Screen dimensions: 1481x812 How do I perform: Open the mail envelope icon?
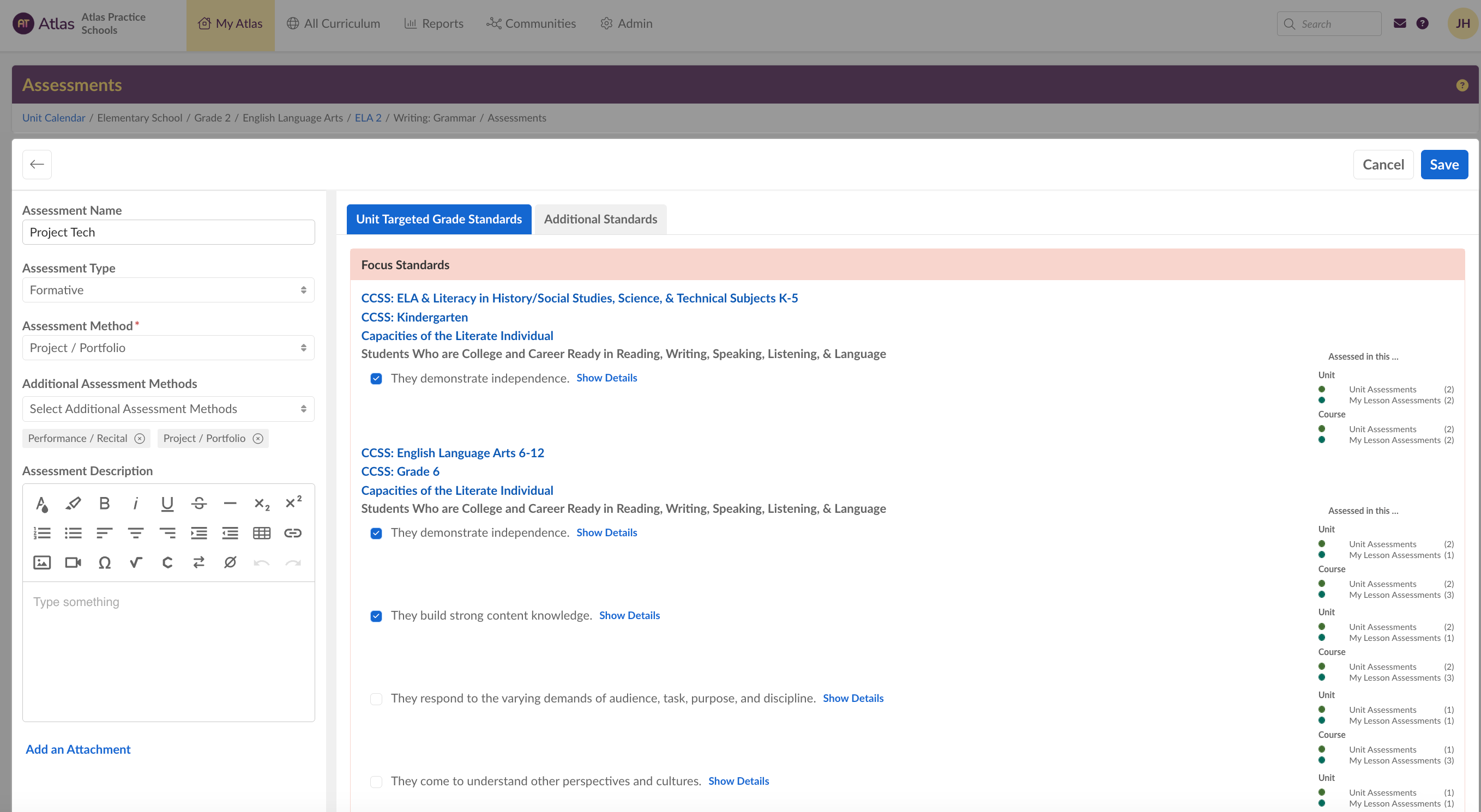point(1399,23)
